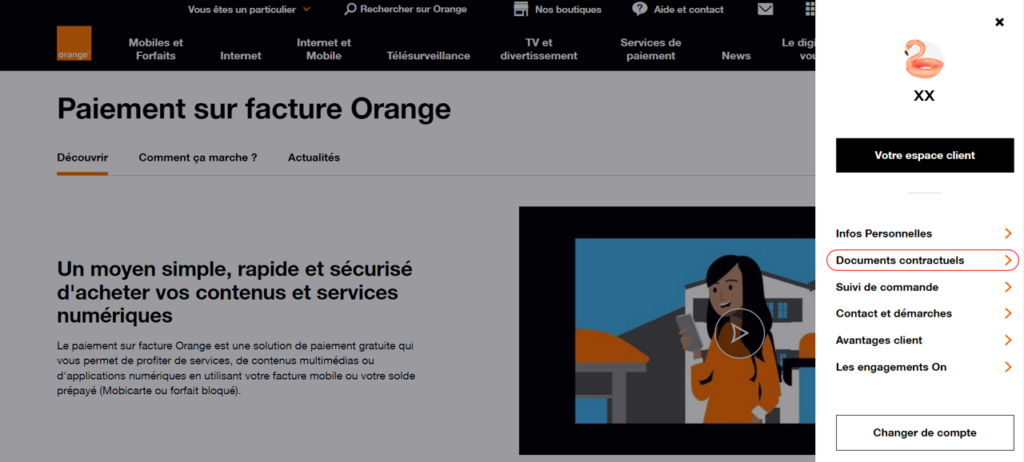Click the XX account name
1024x462 pixels.
click(x=924, y=96)
